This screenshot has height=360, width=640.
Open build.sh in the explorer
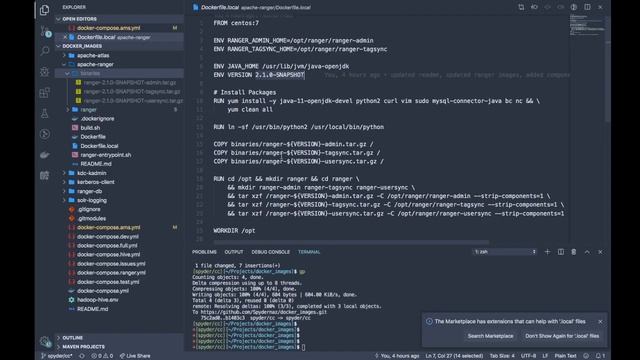coord(90,128)
